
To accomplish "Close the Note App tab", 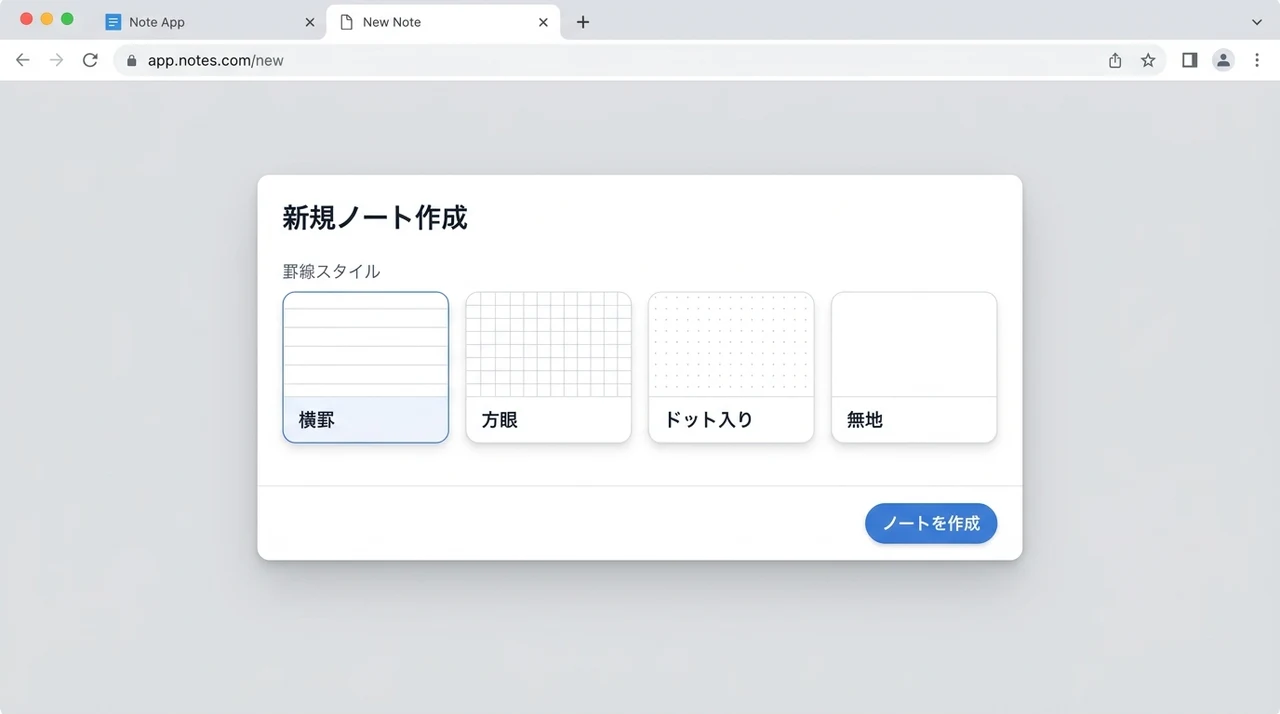I will 309,22.
